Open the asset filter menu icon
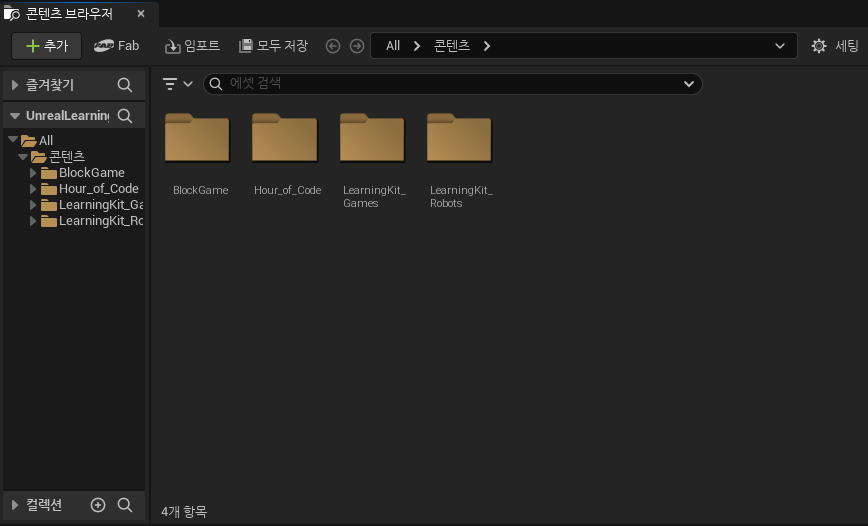Image resolution: width=868 pixels, height=526 pixels. click(x=177, y=84)
